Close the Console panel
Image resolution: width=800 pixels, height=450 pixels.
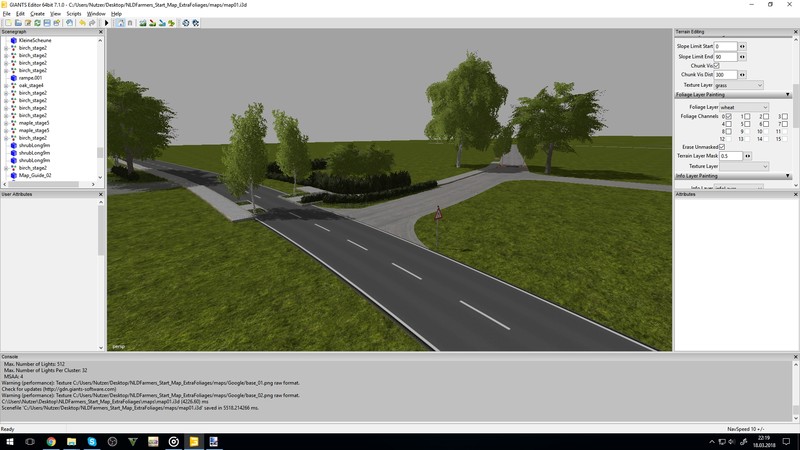795,357
